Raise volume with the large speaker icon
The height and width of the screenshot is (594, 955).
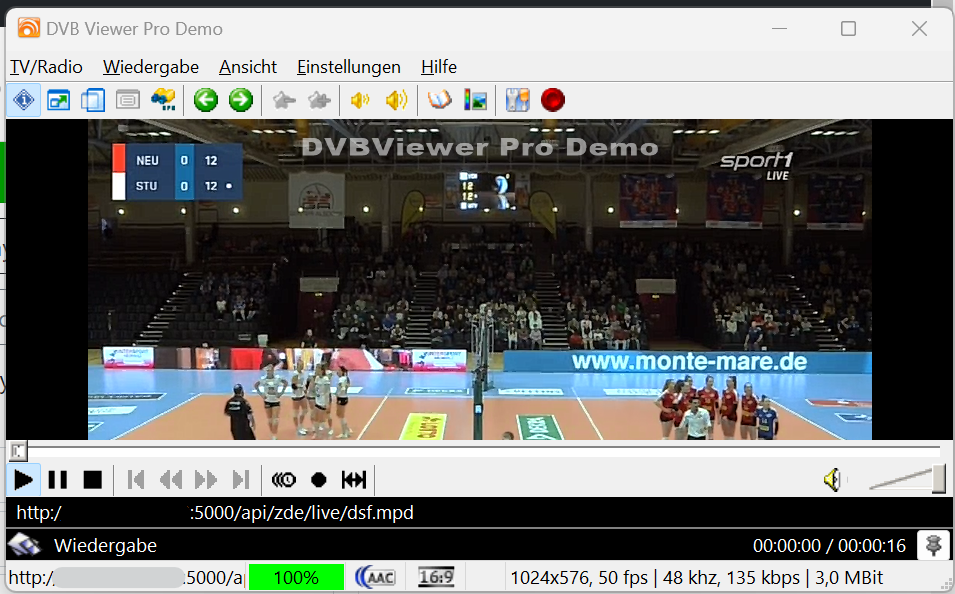pyautogui.click(x=396, y=100)
